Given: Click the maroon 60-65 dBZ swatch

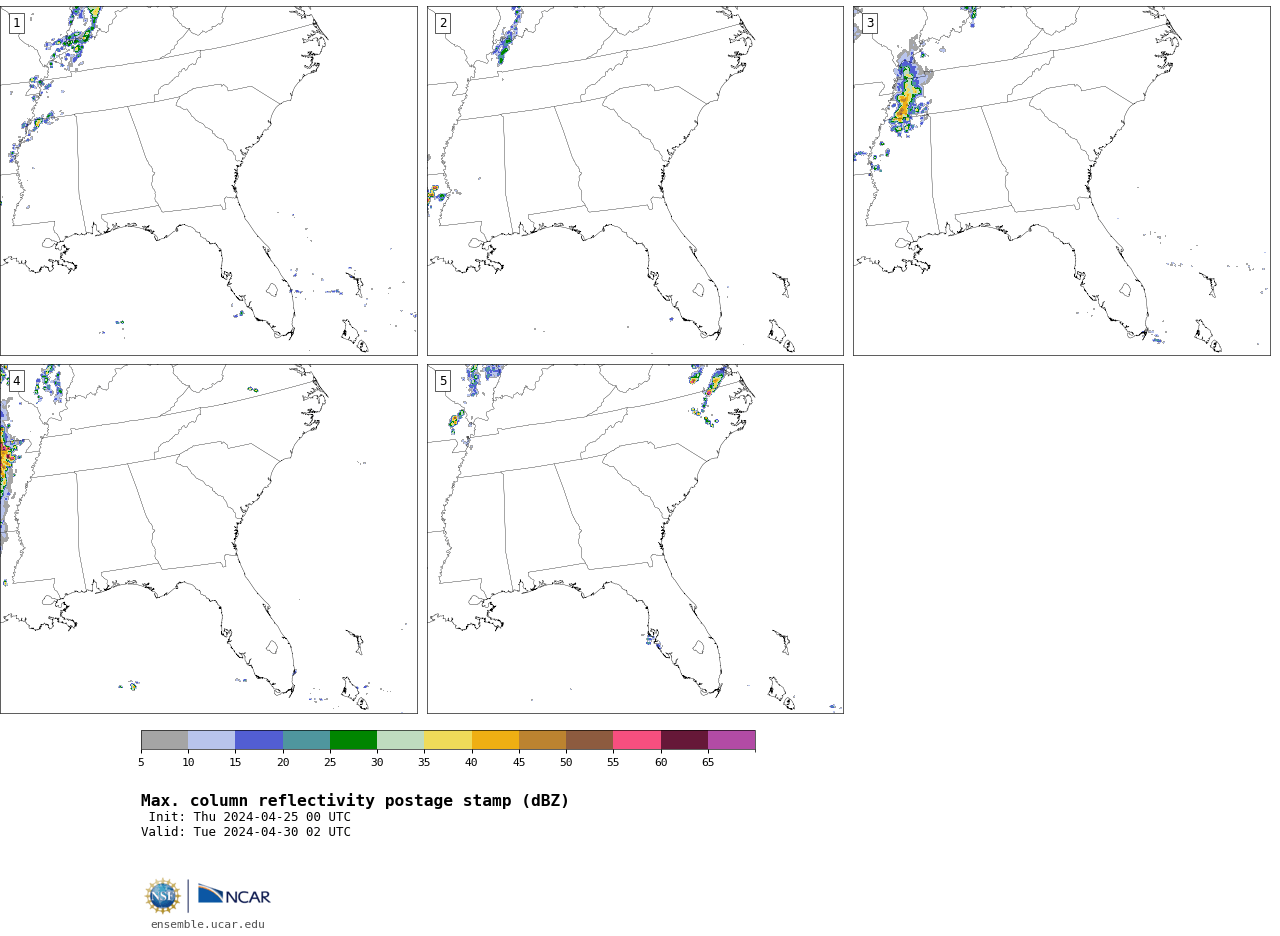Looking at the screenshot, I should click(684, 740).
